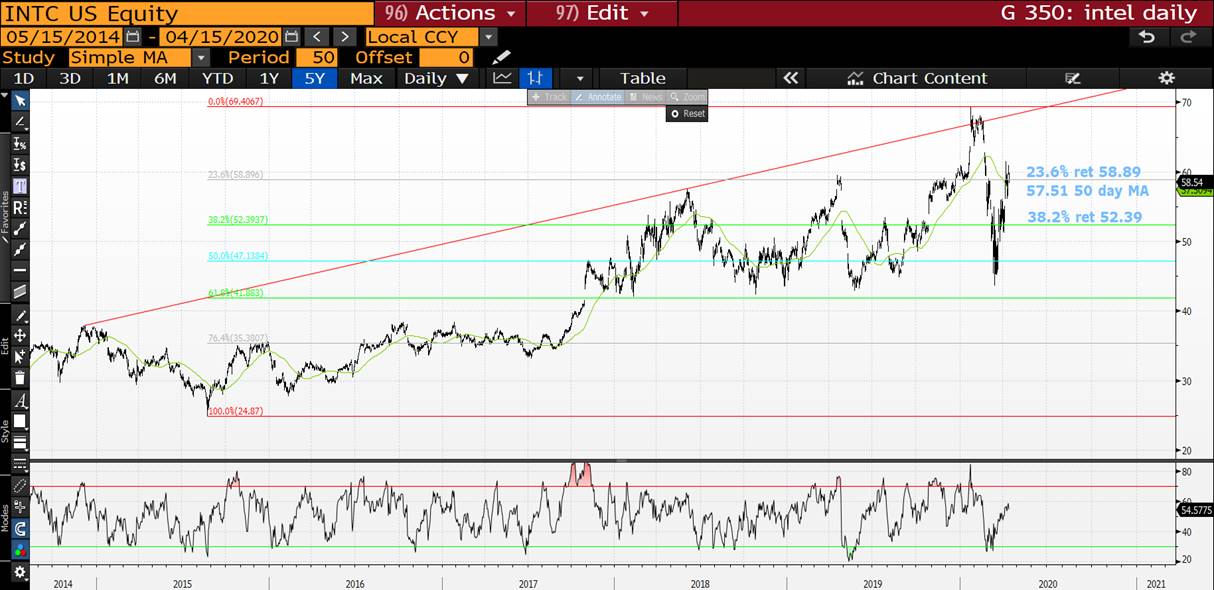The image size is (1214, 590).
Task: Click the redo arrow button
Action: pyautogui.click(x=1188, y=36)
